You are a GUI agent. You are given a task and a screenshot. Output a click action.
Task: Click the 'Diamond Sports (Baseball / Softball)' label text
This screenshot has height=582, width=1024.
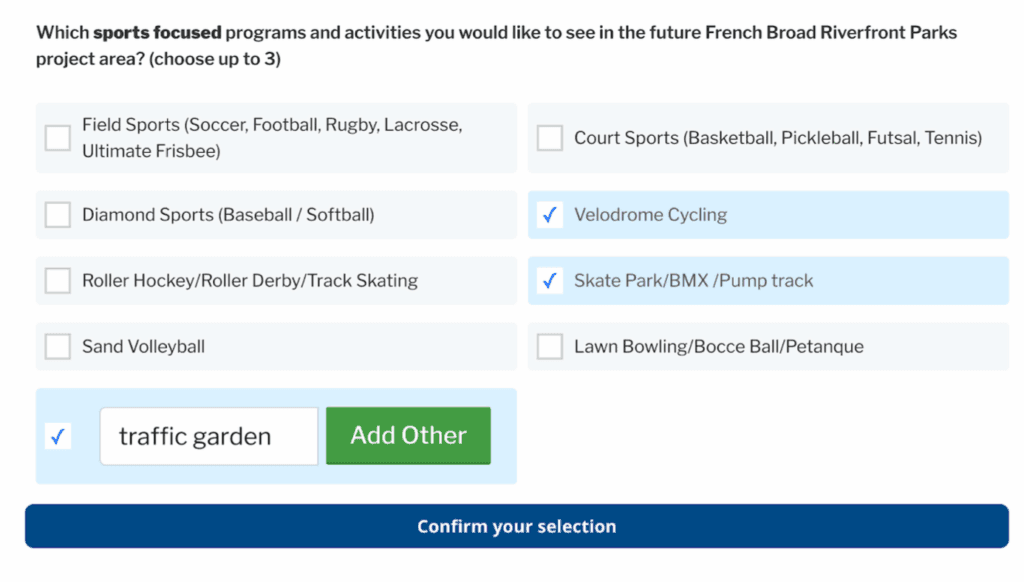tap(228, 215)
